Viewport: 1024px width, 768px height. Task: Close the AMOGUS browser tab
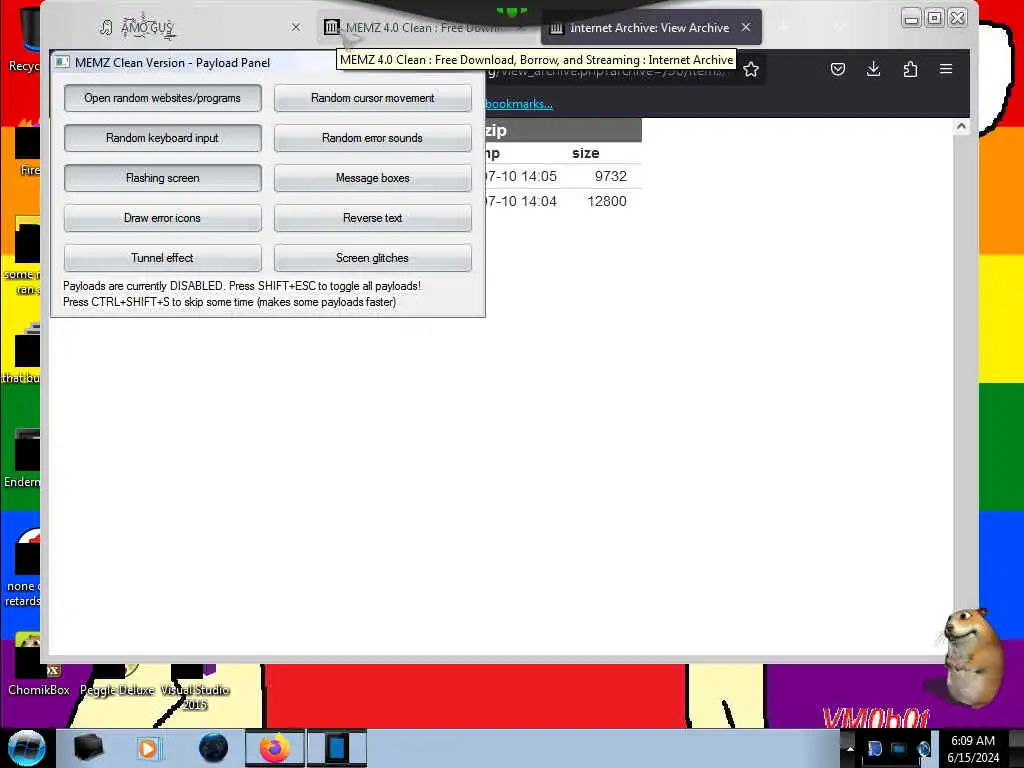[296, 27]
